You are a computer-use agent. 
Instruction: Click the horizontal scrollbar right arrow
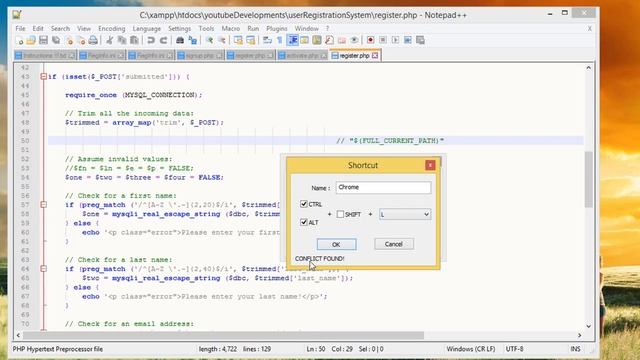point(580,335)
